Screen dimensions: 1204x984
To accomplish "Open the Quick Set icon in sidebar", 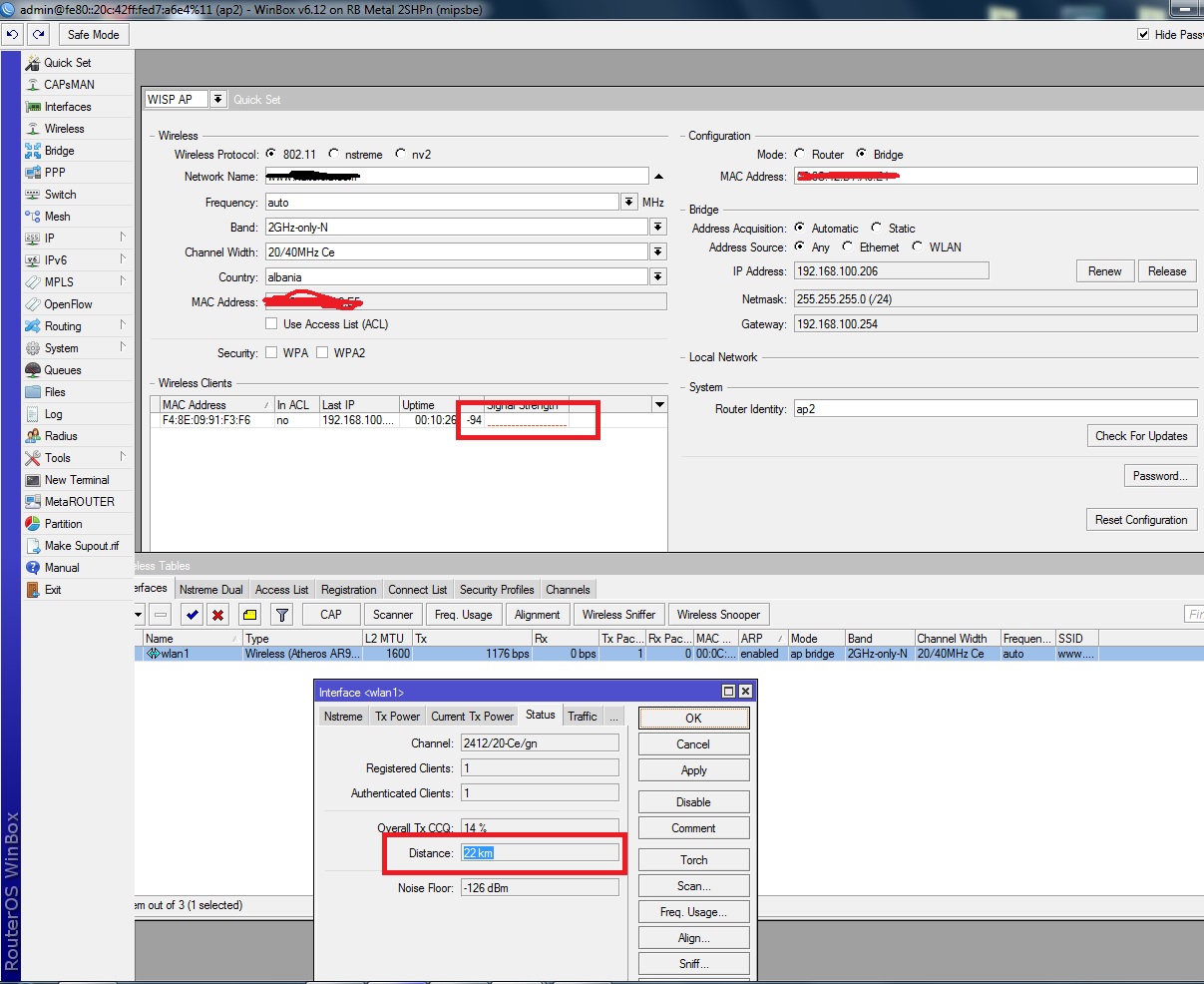I will pos(33,63).
